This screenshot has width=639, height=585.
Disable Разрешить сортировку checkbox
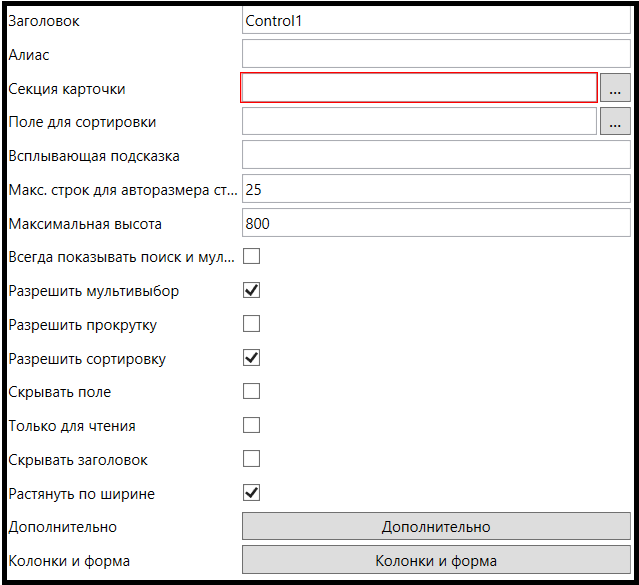(x=252, y=358)
